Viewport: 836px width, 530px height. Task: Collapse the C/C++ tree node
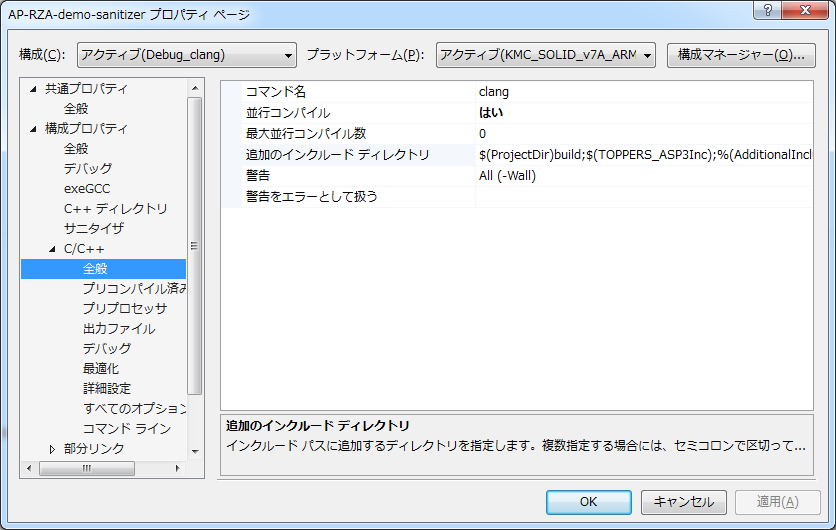click(53, 249)
